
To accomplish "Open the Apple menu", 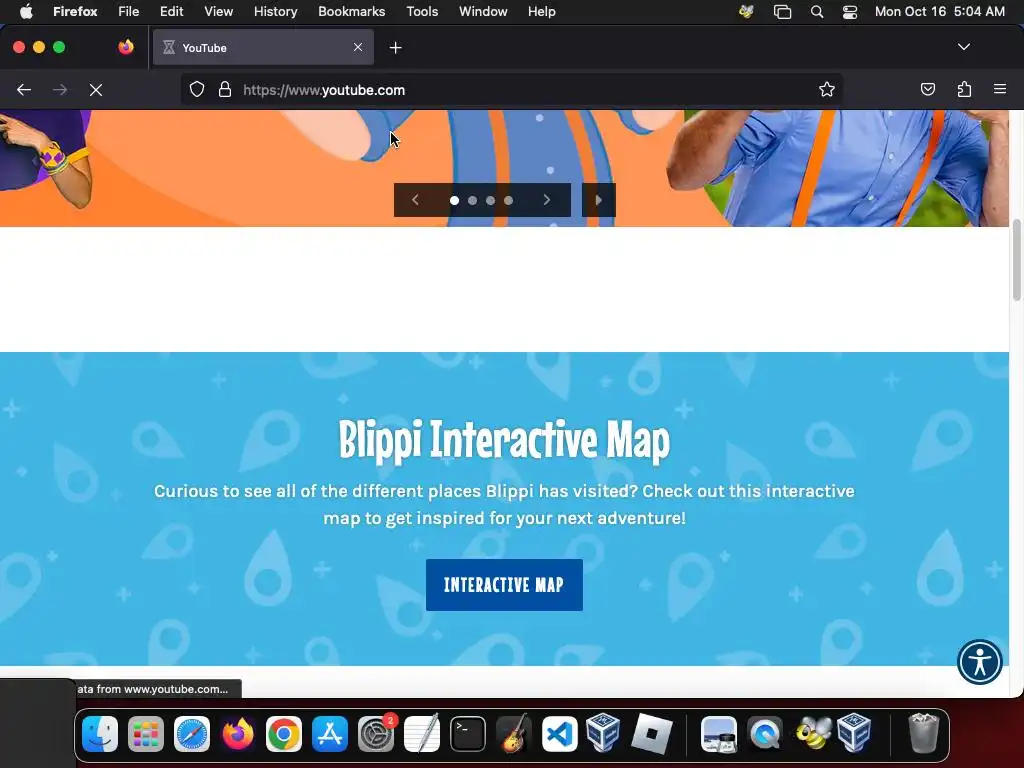I will coord(26,12).
